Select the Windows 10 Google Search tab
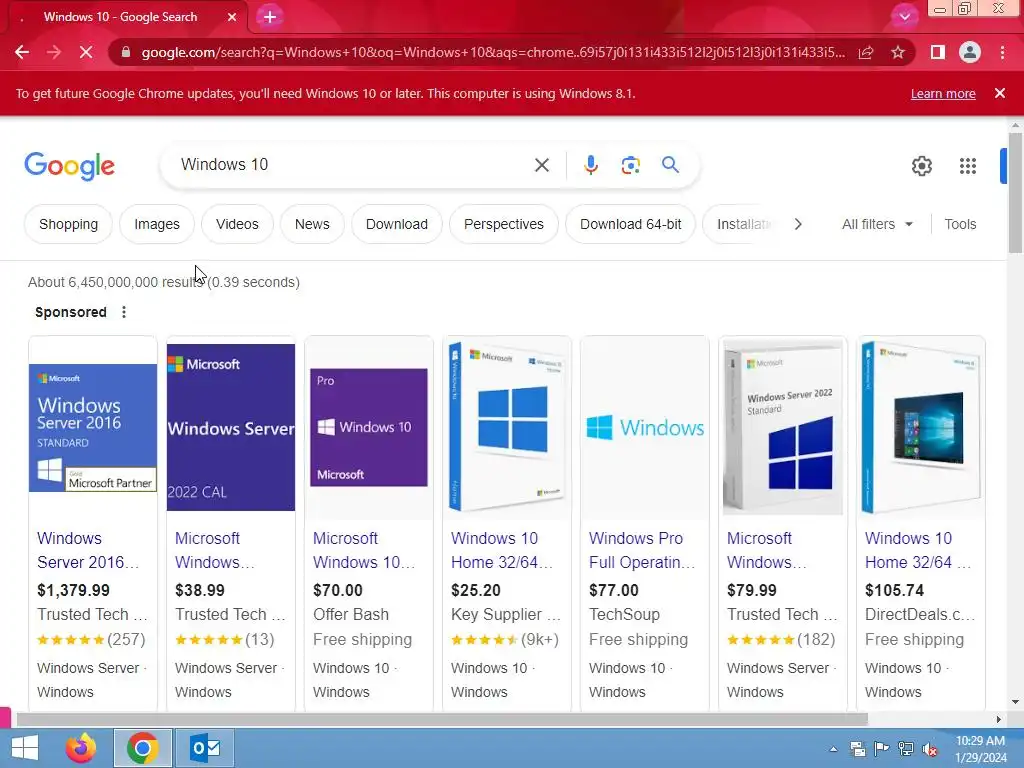 pyautogui.click(x=121, y=17)
